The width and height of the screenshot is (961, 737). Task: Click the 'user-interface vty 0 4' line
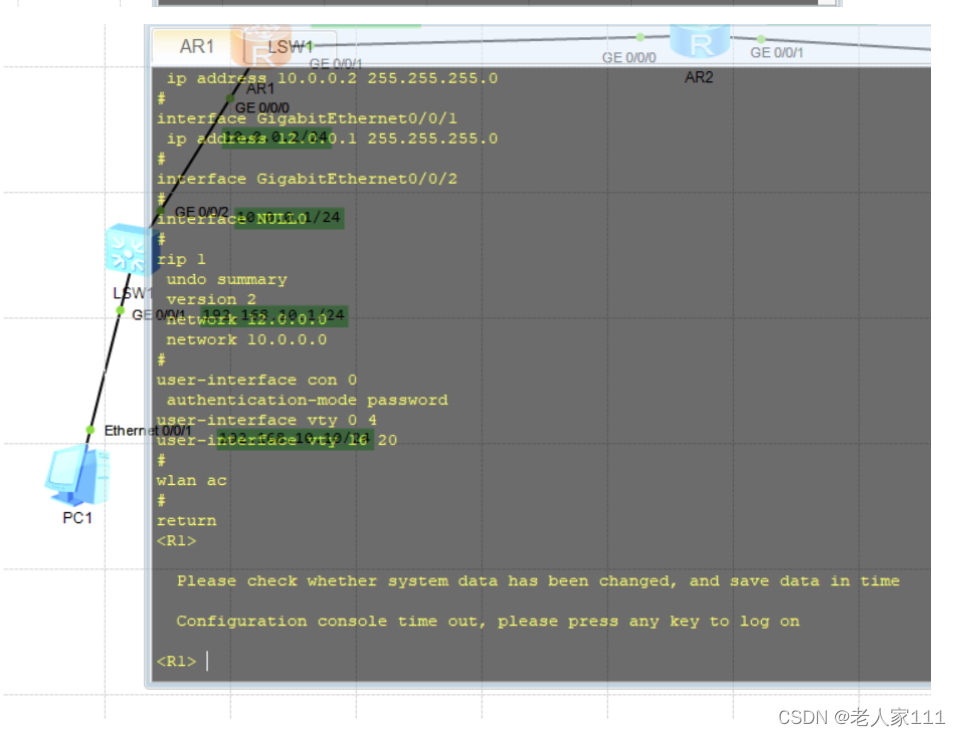tap(266, 420)
